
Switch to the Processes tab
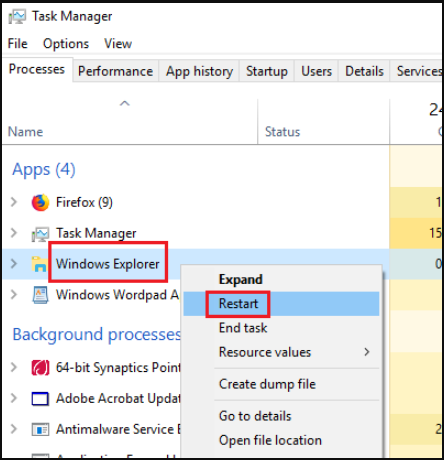pos(37,69)
